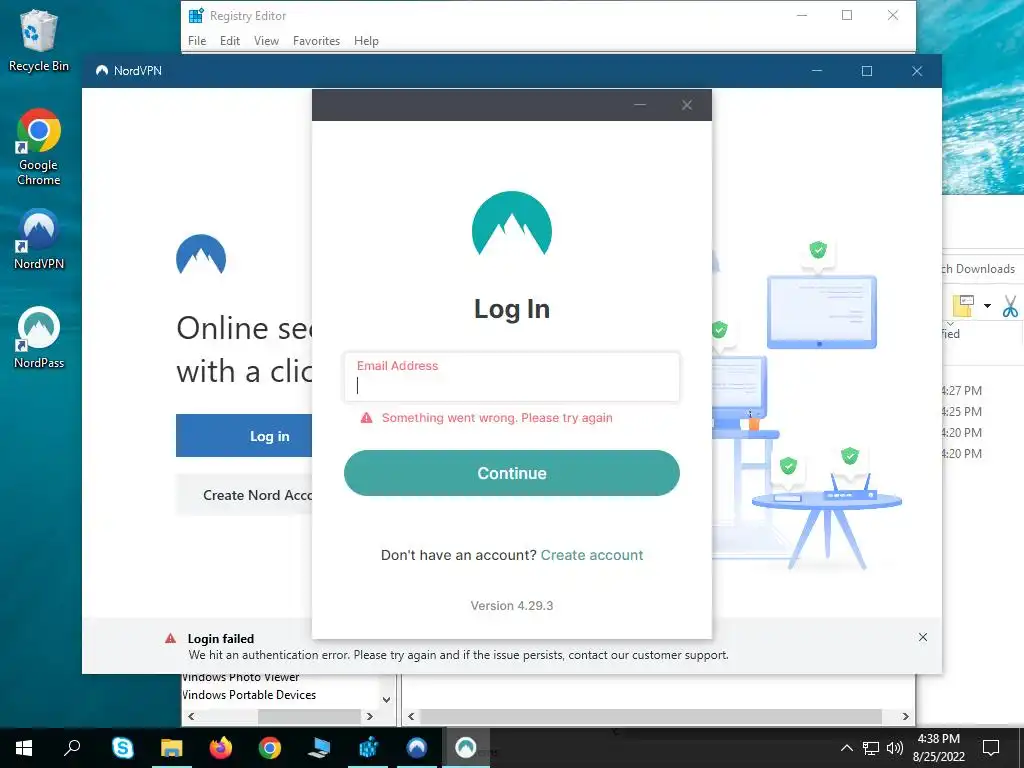The height and width of the screenshot is (768, 1024).
Task: Select Windows Photo Viewer tree item
Action: (x=241, y=679)
